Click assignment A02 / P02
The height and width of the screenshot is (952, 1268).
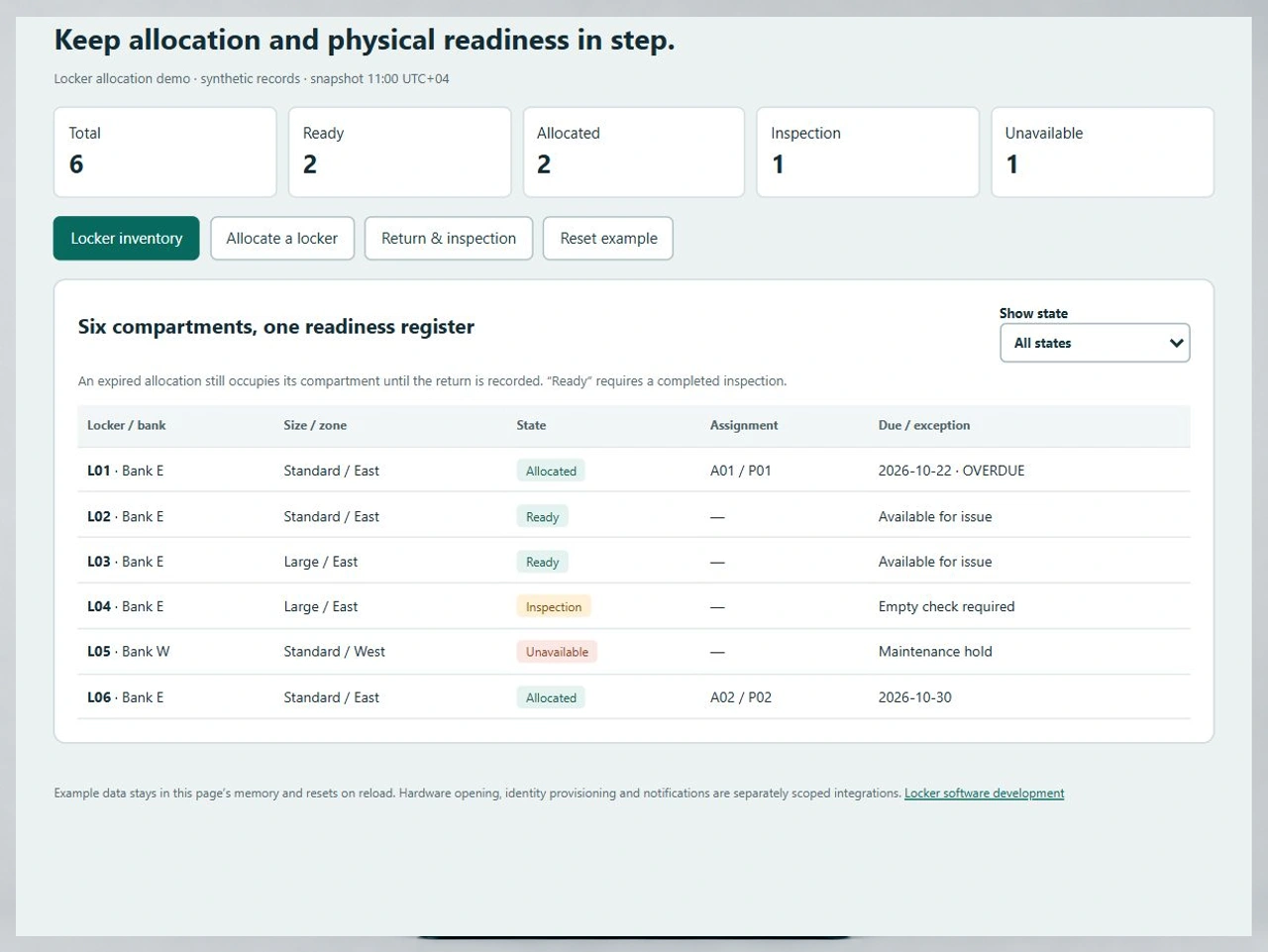pyautogui.click(x=741, y=697)
